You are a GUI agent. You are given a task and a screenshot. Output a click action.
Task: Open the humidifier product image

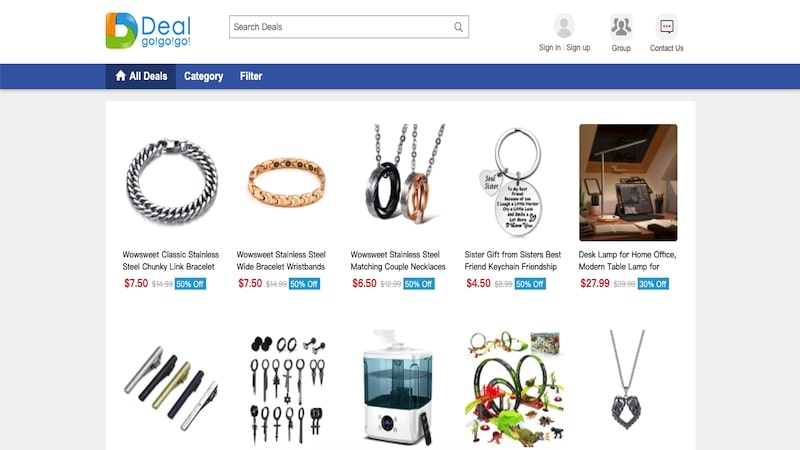pos(399,387)
